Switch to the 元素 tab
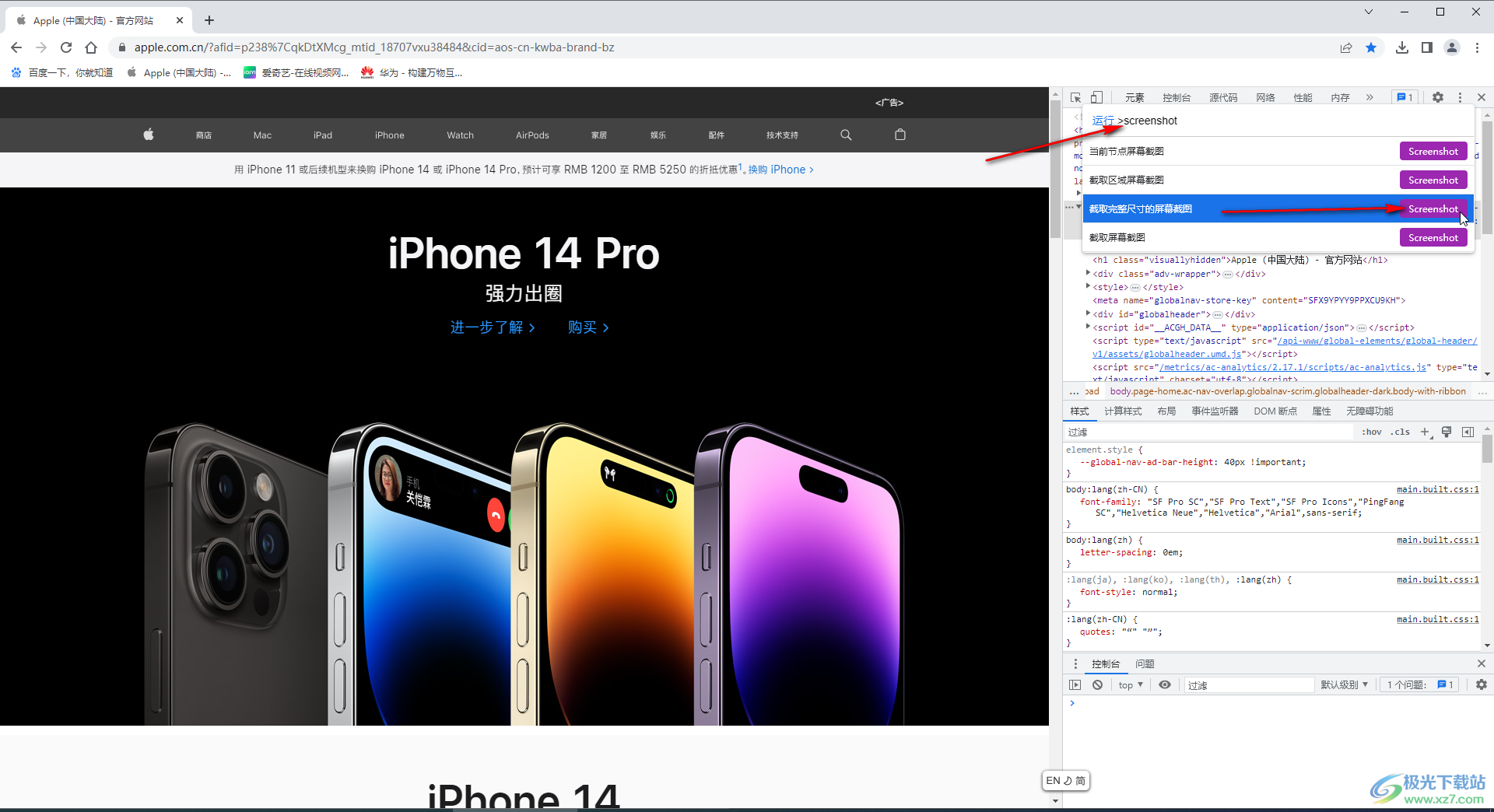 pyautogui.click(x=1135, y=97)
